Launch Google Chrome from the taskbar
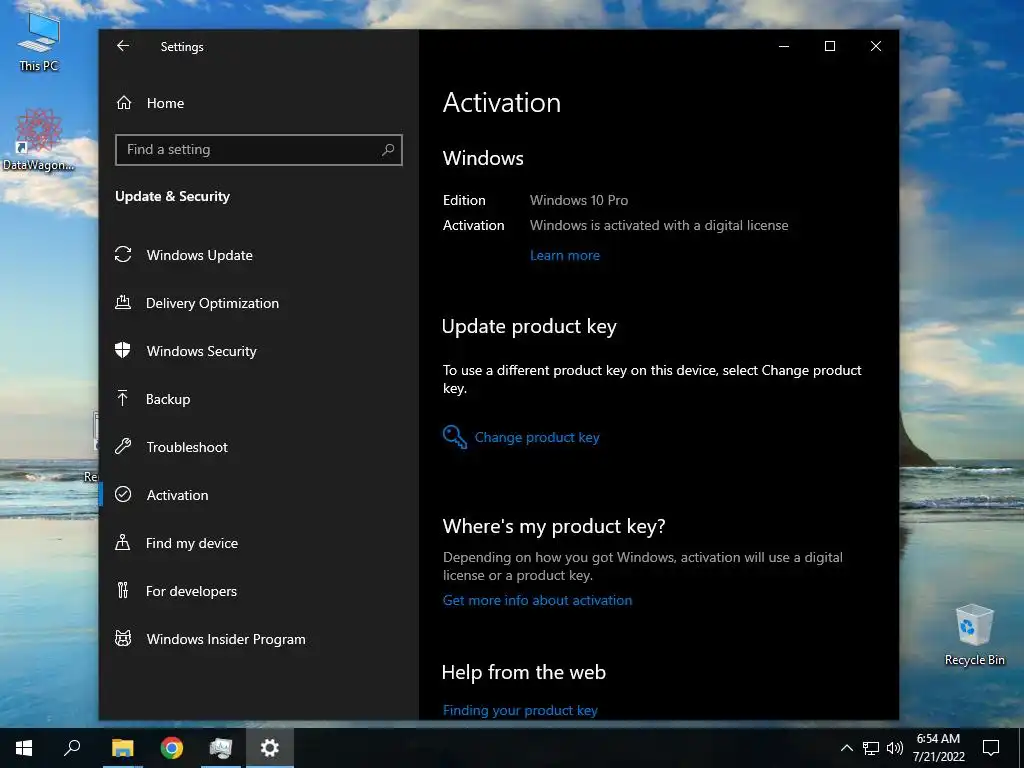 [172, 748]
